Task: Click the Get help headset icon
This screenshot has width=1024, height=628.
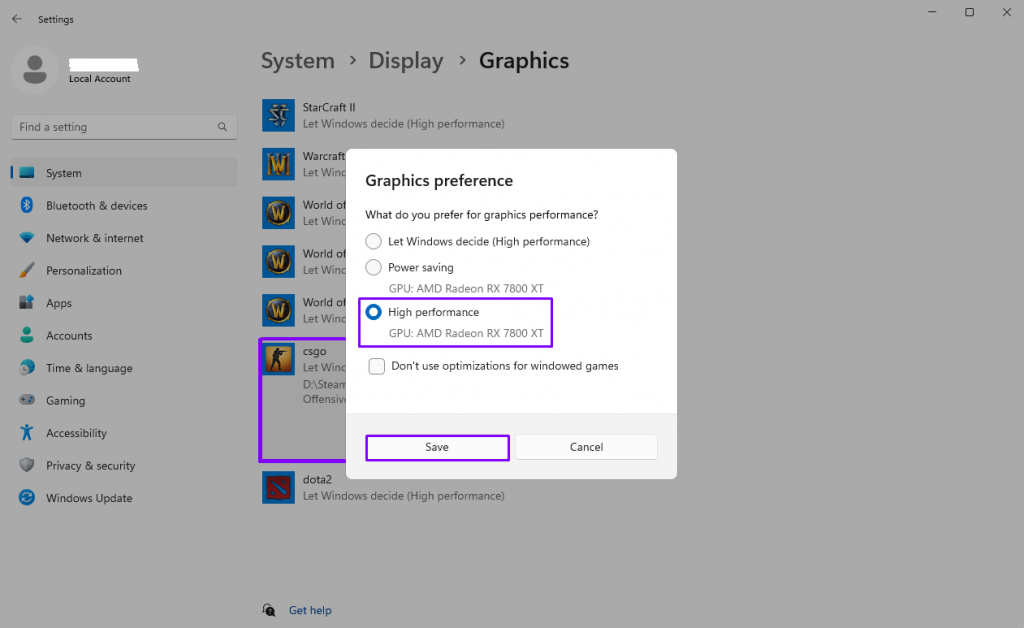Action: (268, 610)
